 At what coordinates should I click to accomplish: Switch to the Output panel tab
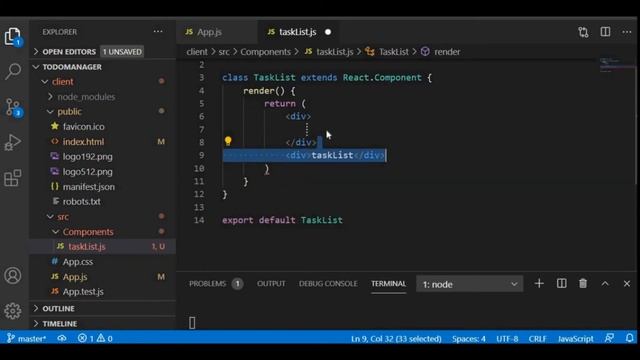click(x=271, y=284)
